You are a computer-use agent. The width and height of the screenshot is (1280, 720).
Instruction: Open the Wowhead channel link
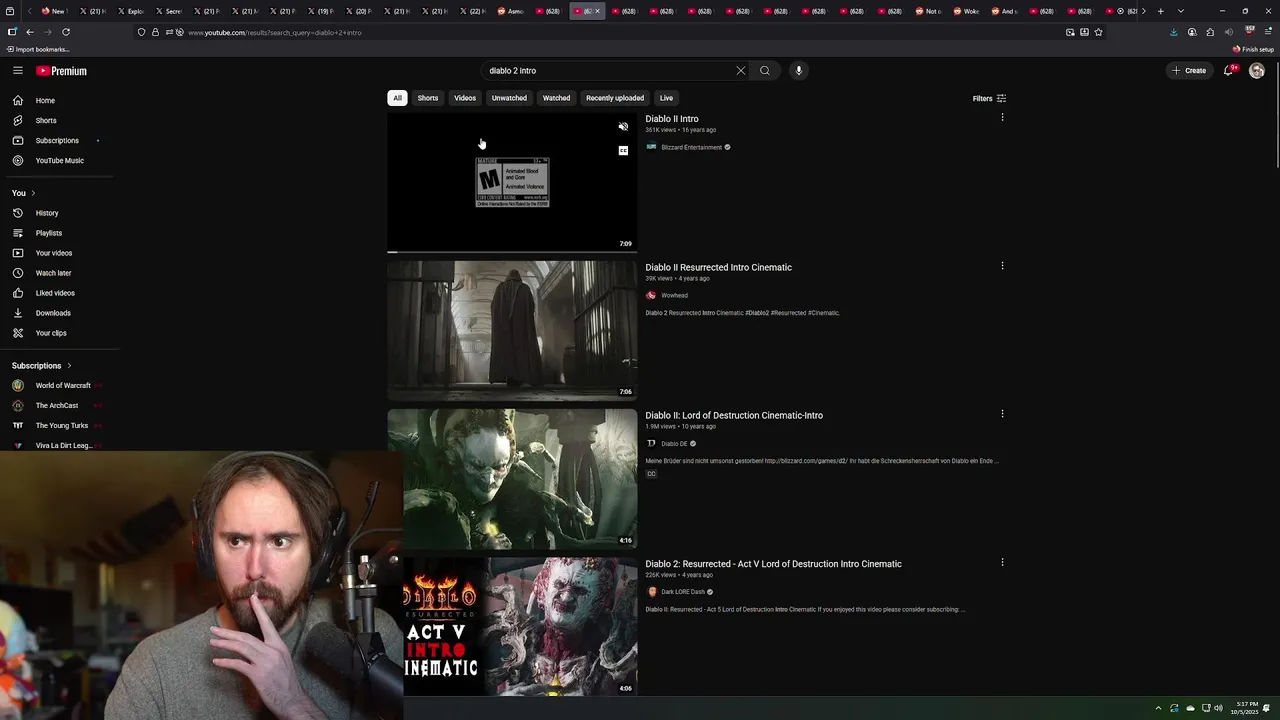[674, 295]
